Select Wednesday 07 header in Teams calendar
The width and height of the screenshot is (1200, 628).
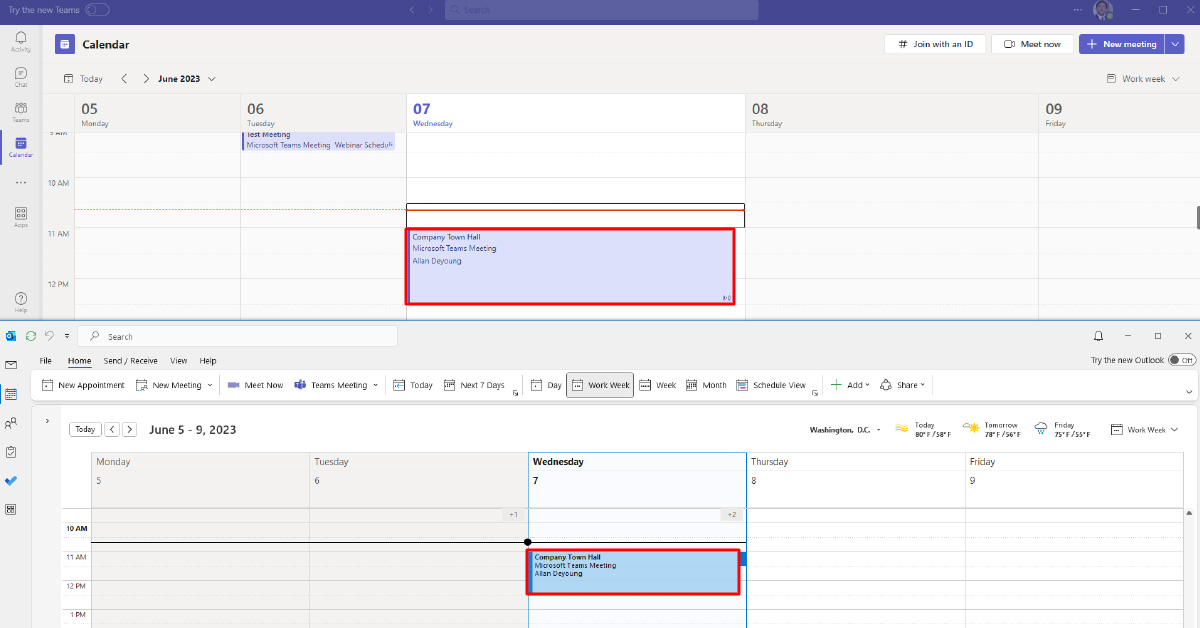[575, 114]
